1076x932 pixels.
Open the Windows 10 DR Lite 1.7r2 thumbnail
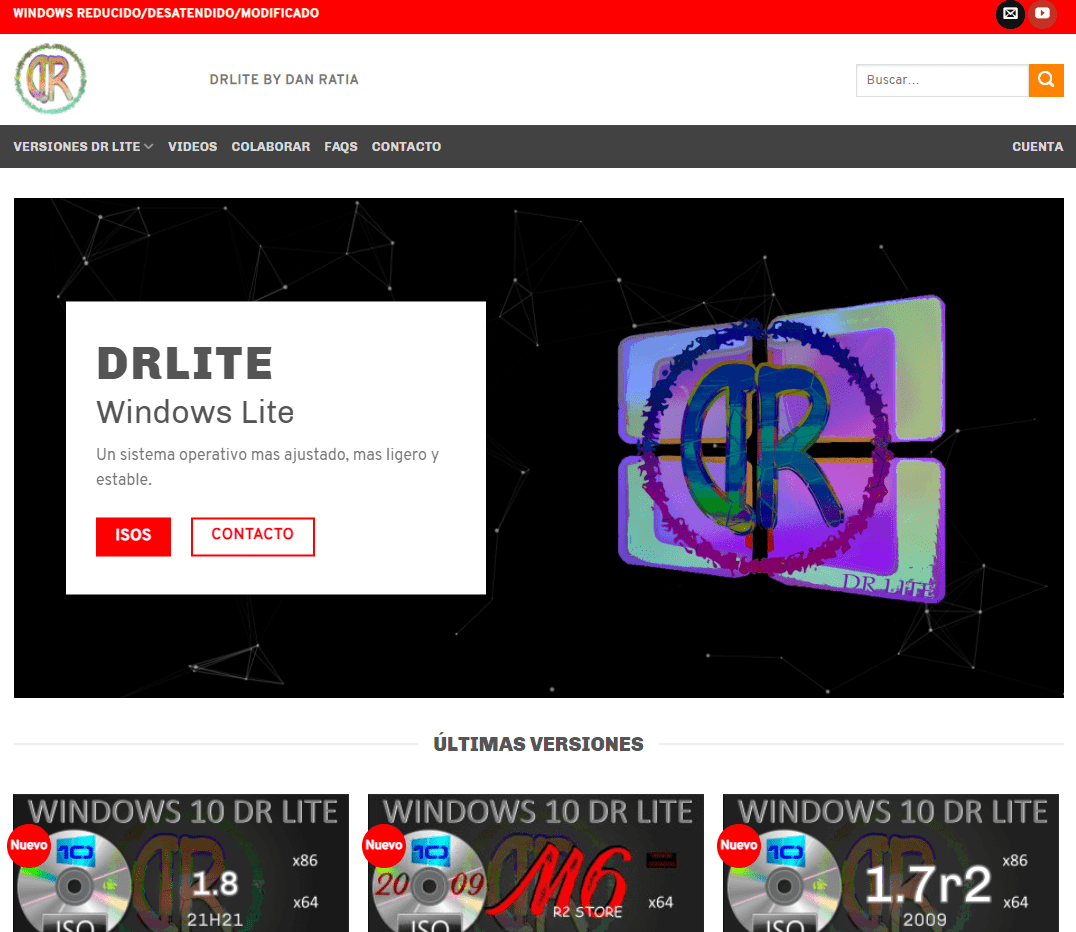click(891, 863)
